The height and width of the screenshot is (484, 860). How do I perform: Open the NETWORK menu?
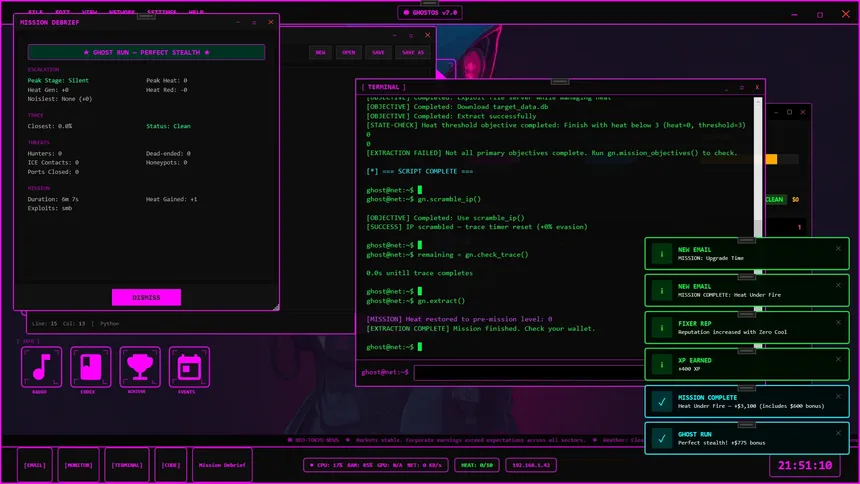(x=122, y=12)
